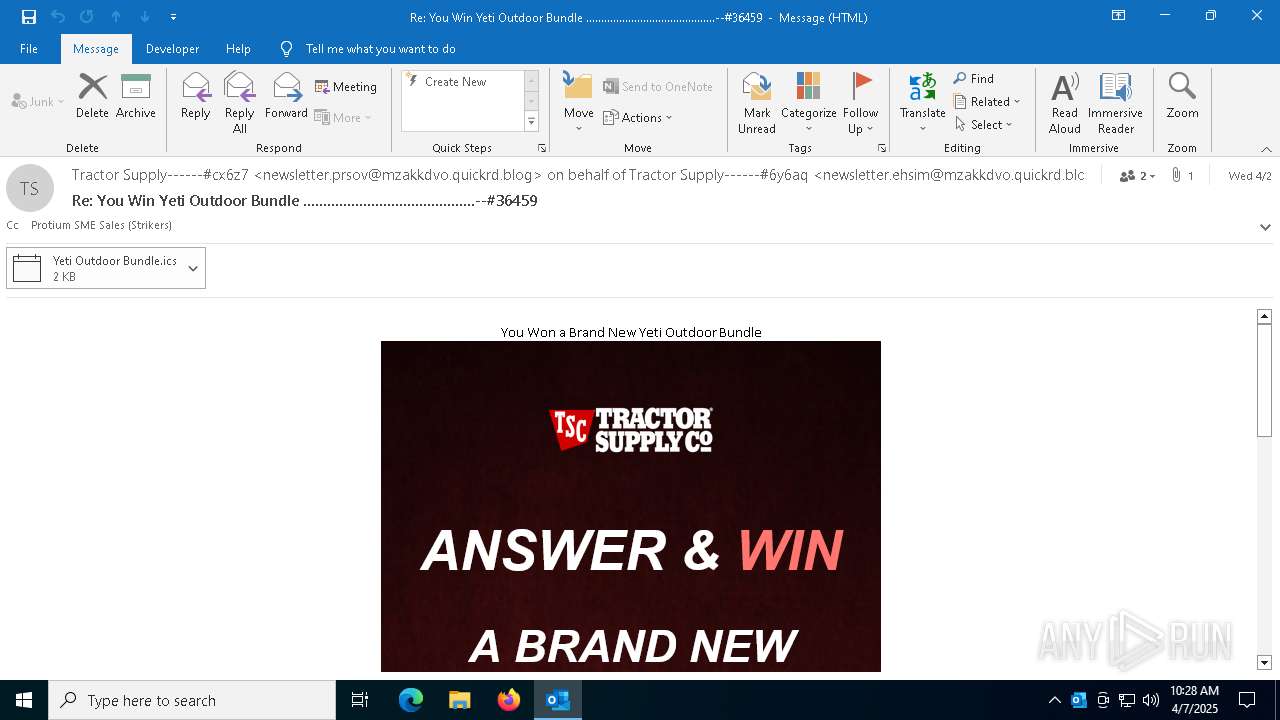Open the Help tab

[238, 49]
